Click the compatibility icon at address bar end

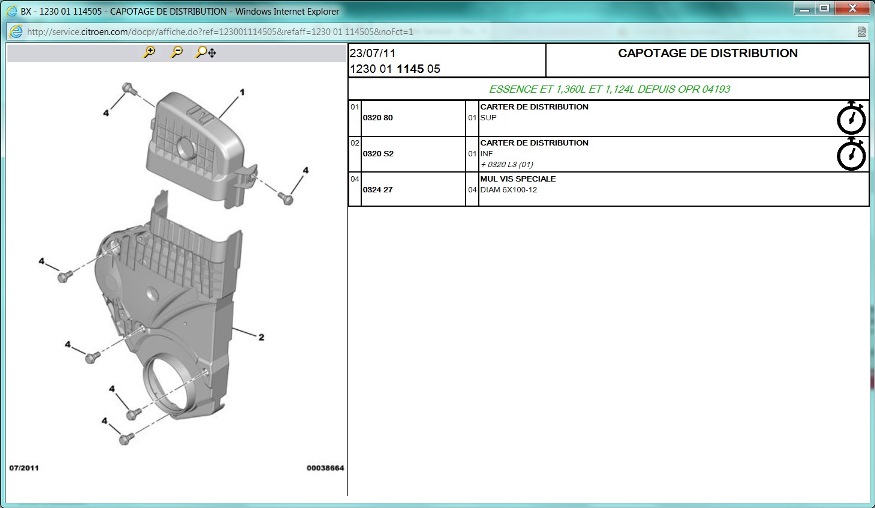click(x=862, y=32)
